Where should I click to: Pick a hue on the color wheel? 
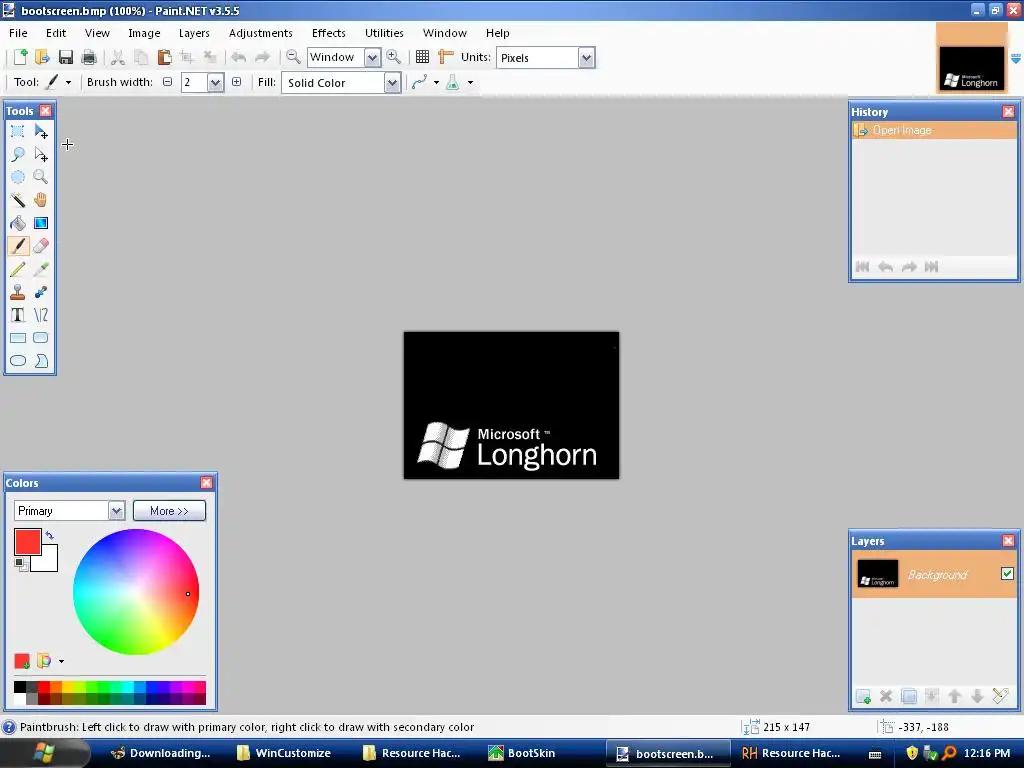136,592
